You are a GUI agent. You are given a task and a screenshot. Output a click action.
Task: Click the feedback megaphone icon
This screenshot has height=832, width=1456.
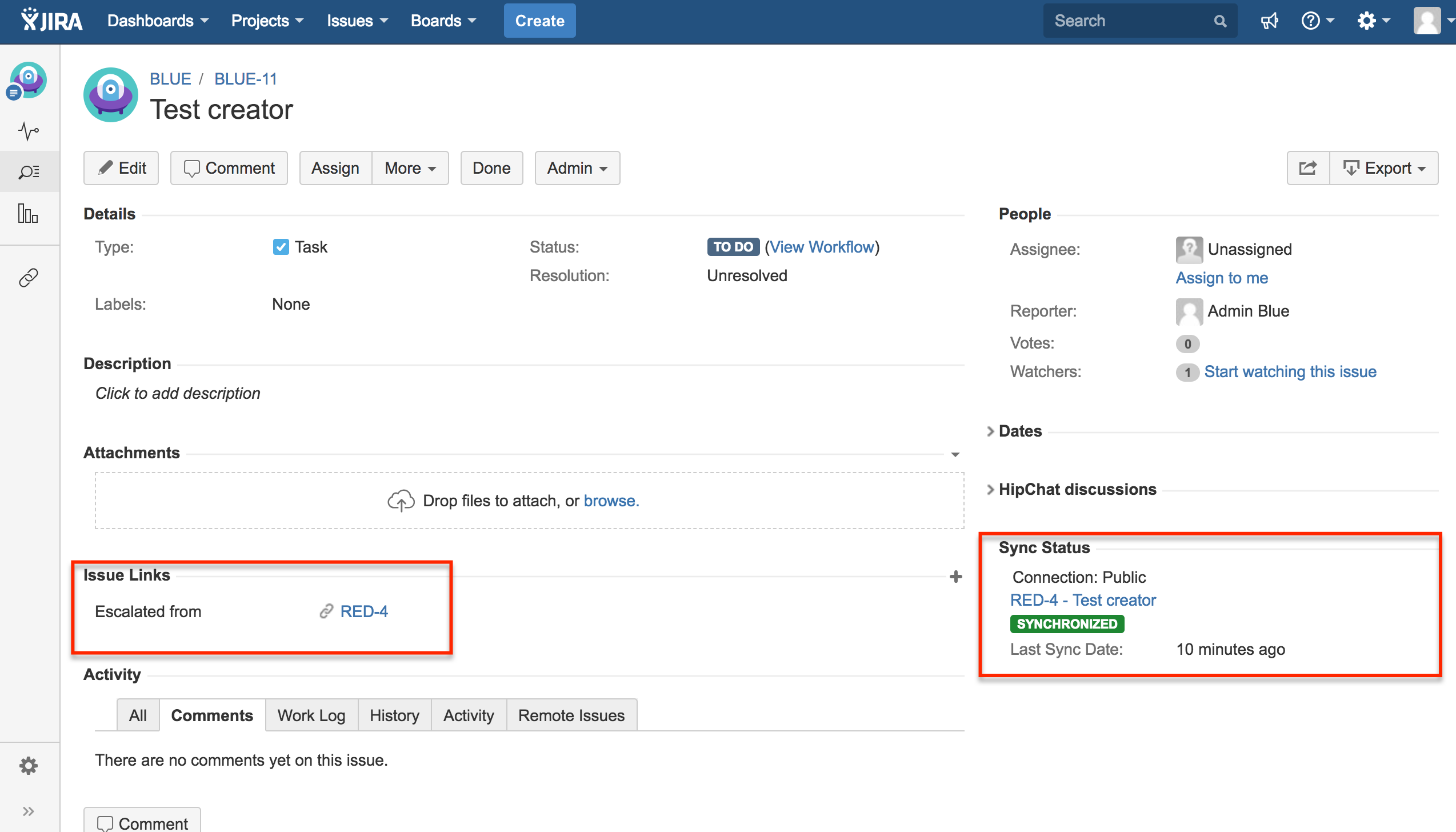pyautogui.click(x=1269, y=21)
